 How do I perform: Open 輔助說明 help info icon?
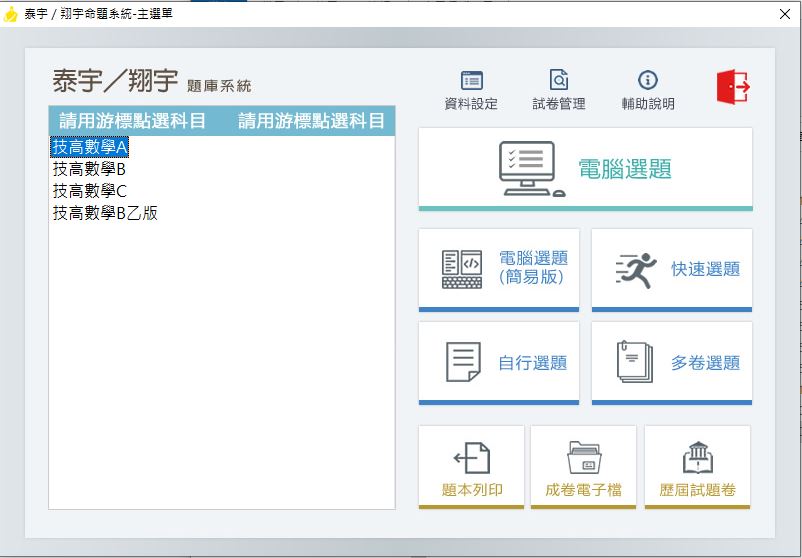click(x=647, y=81)
